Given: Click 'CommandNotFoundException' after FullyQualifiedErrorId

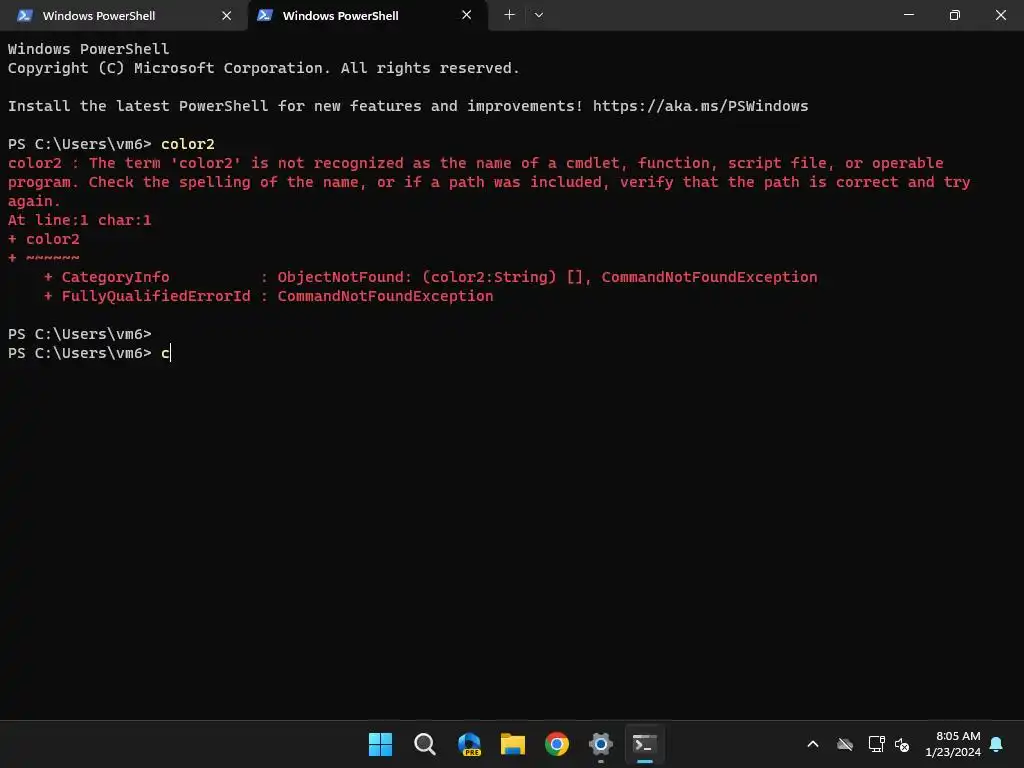Looking at the screenshot, I should coord(385,296).
